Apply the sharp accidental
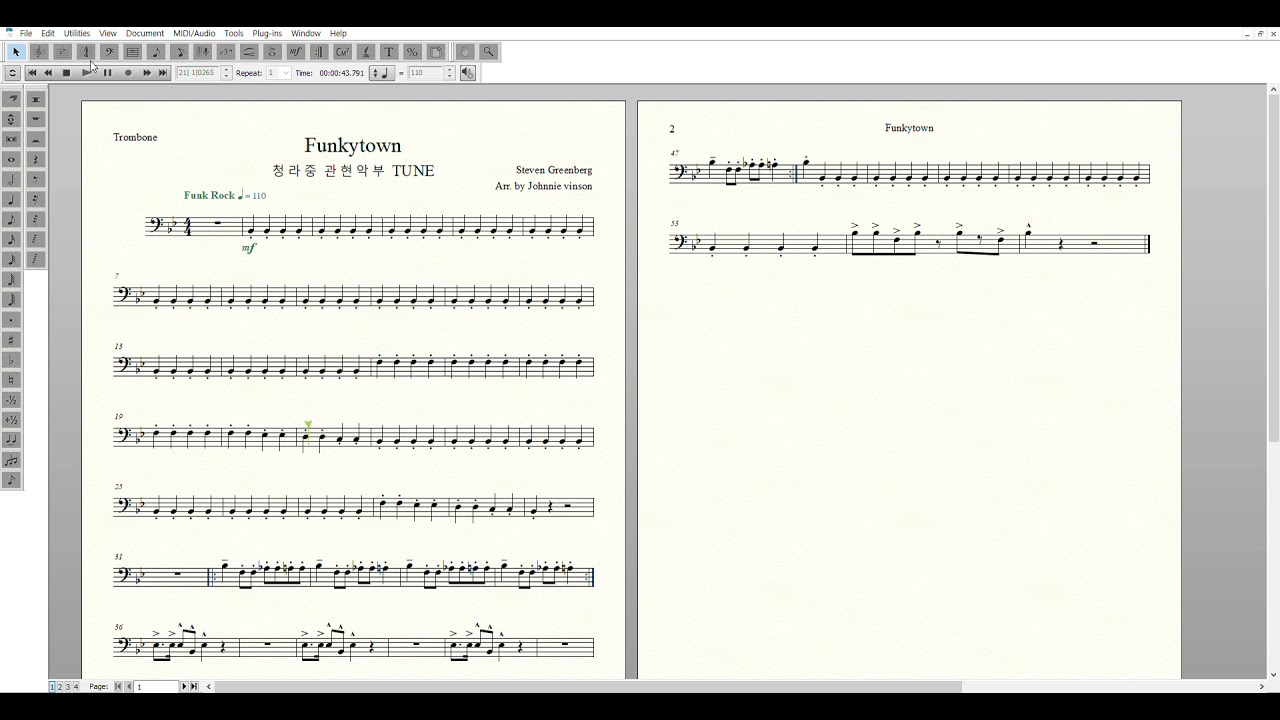Image resolution: width=1280 pixels, height=720 pixels. pyautogui.click(x=12, y=339)
